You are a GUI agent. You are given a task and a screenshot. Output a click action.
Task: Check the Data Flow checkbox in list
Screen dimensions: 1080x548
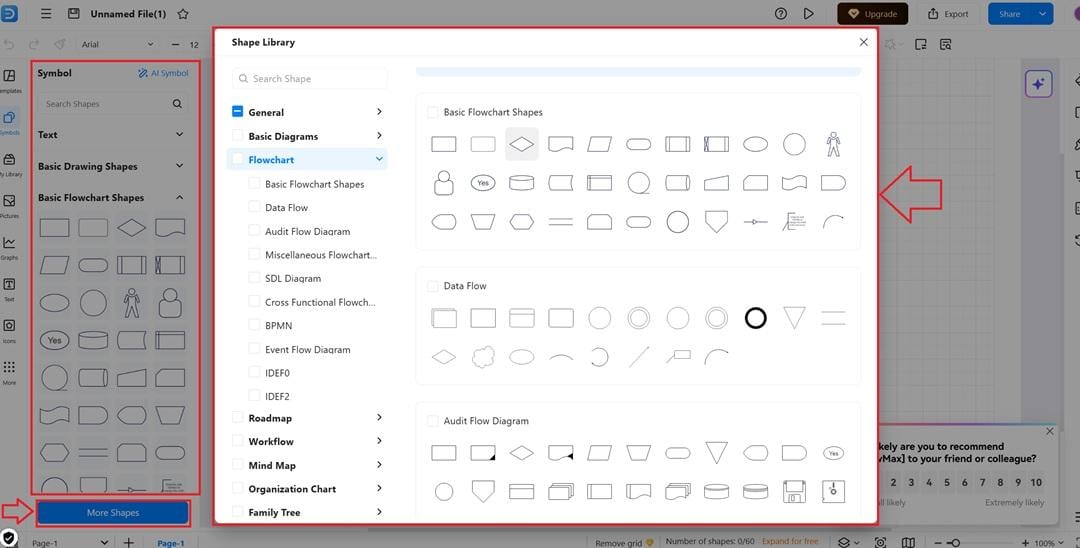click(x=255, y=207)
